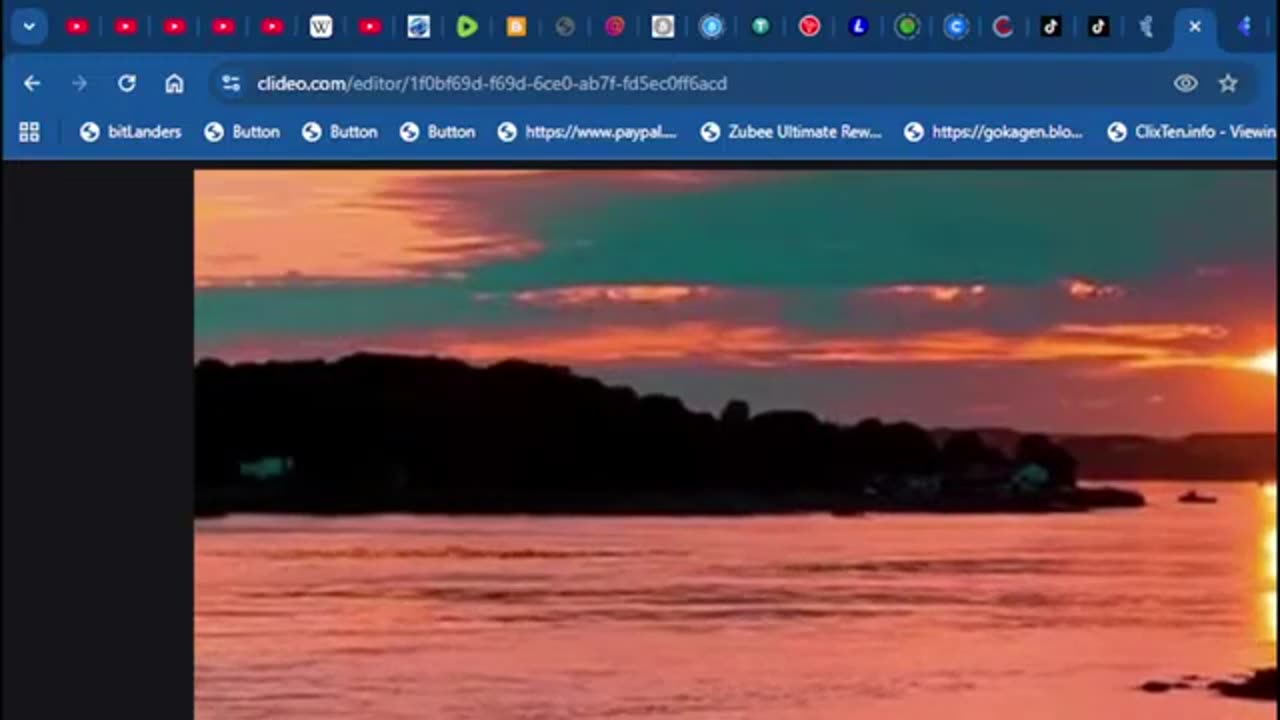Switch to the Rumble green play tab
The height and width of the screenshot is (720, 1280).
pyautogui.click(x=467, y=27)
